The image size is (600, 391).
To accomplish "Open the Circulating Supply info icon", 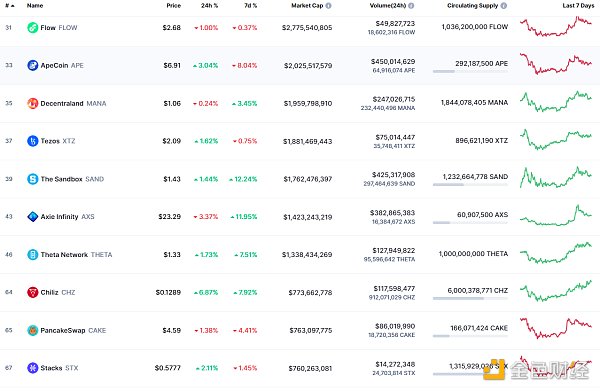I will (x=504, y=6).
